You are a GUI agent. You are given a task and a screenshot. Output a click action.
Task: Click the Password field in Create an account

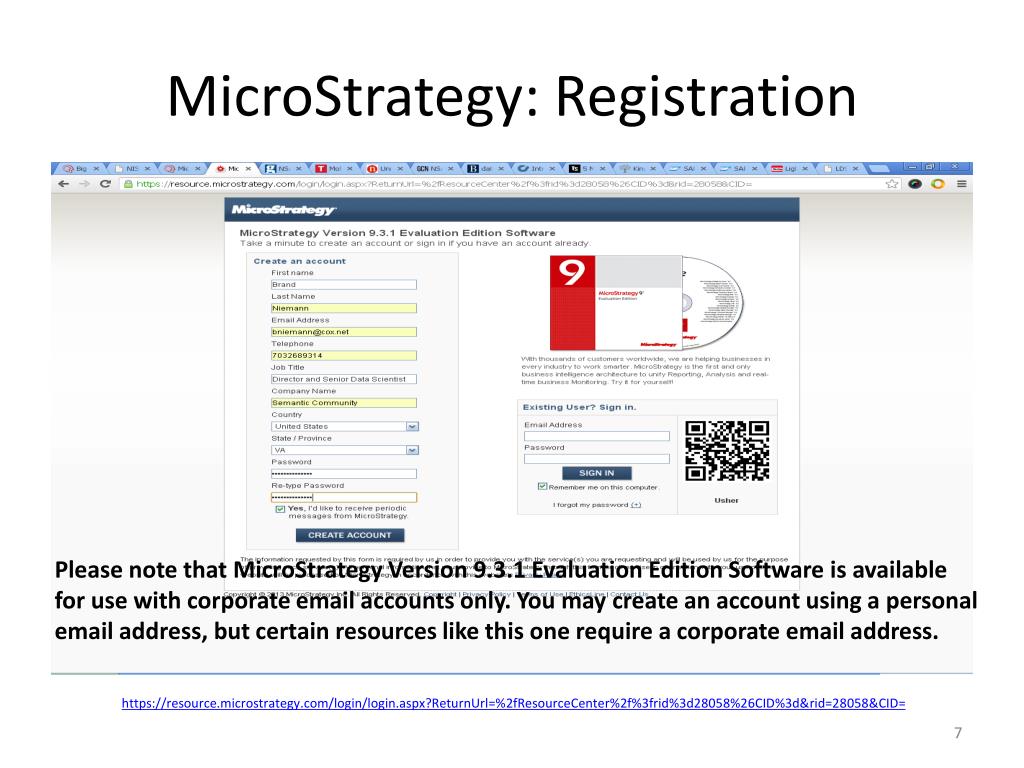[344, 473]
